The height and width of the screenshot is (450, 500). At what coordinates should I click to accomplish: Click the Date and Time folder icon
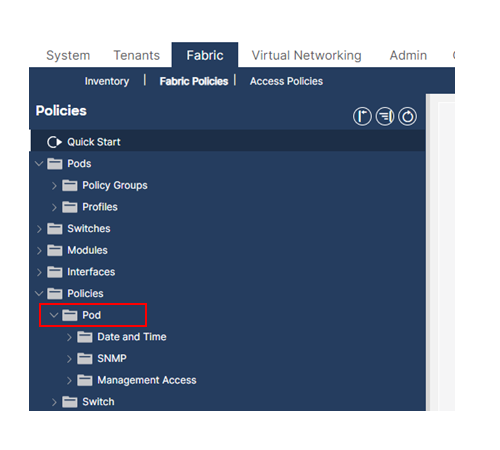coord(85,337)
